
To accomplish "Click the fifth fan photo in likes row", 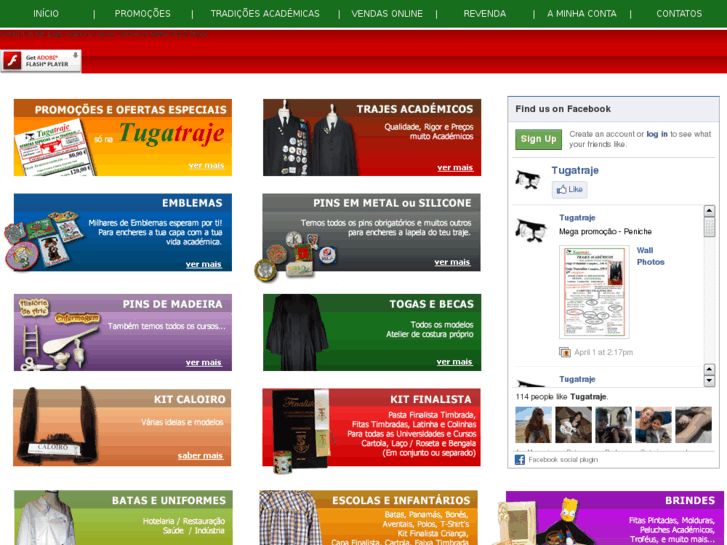I will (693, 425).
